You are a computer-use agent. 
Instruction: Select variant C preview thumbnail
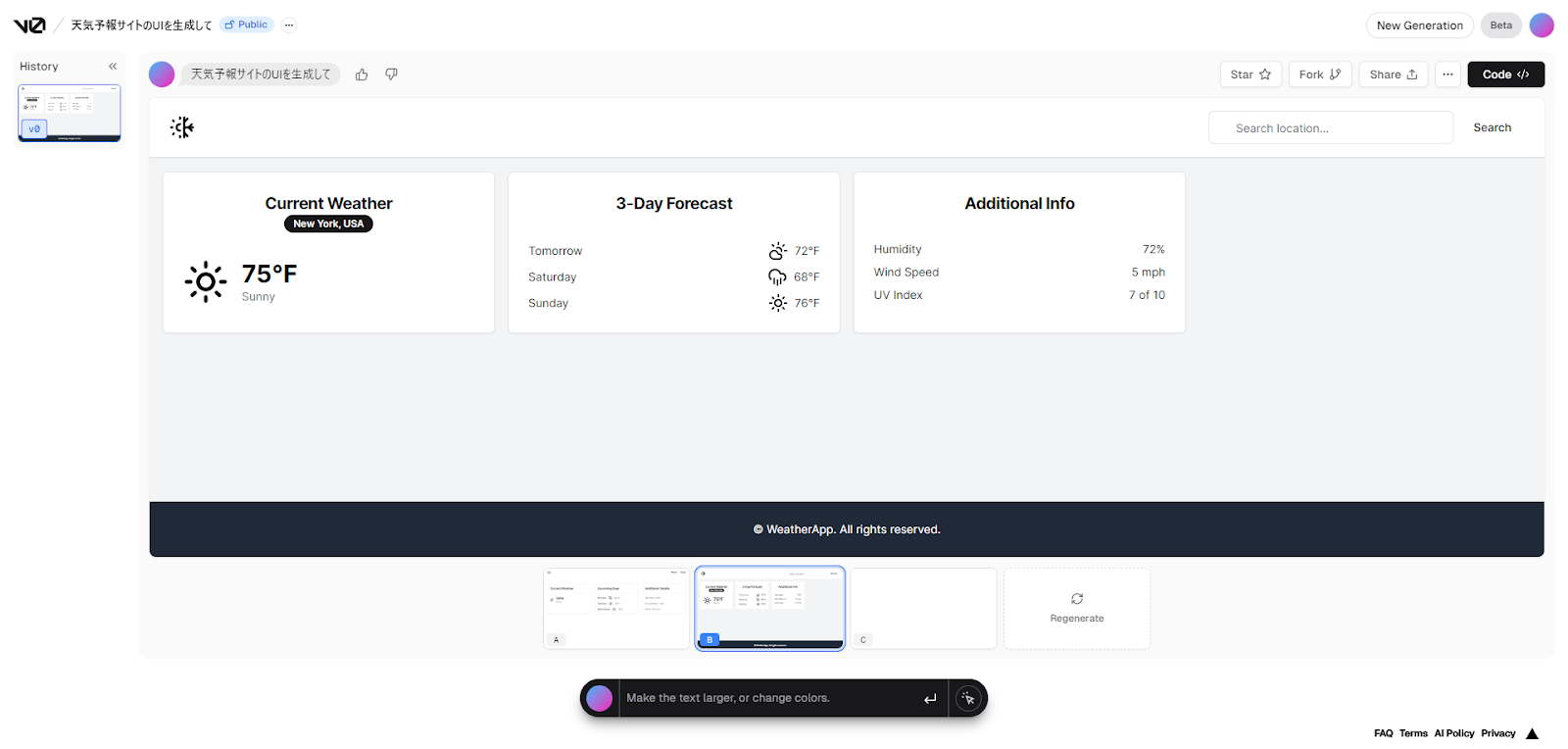tap(923, 608)
